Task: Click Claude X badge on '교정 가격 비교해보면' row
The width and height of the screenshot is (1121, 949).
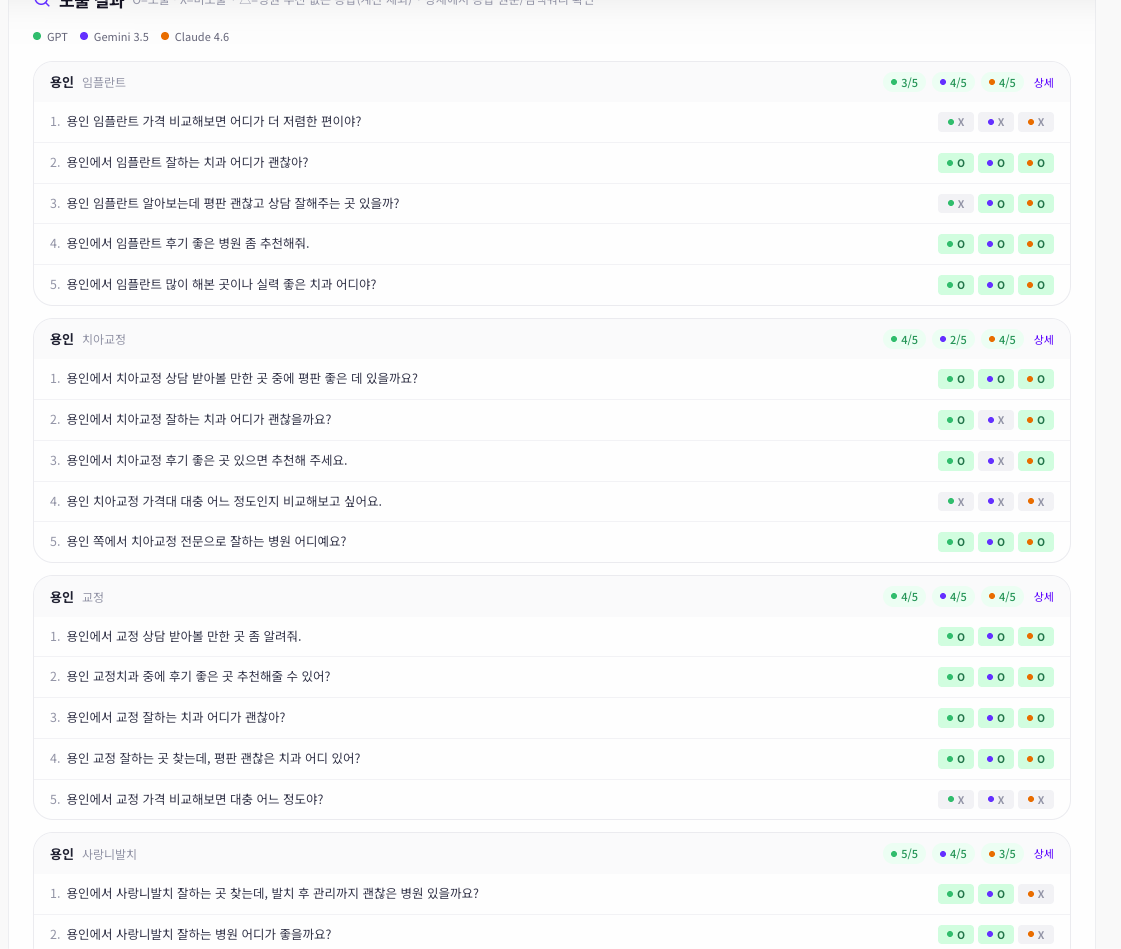Action: tap(1035, 800)
